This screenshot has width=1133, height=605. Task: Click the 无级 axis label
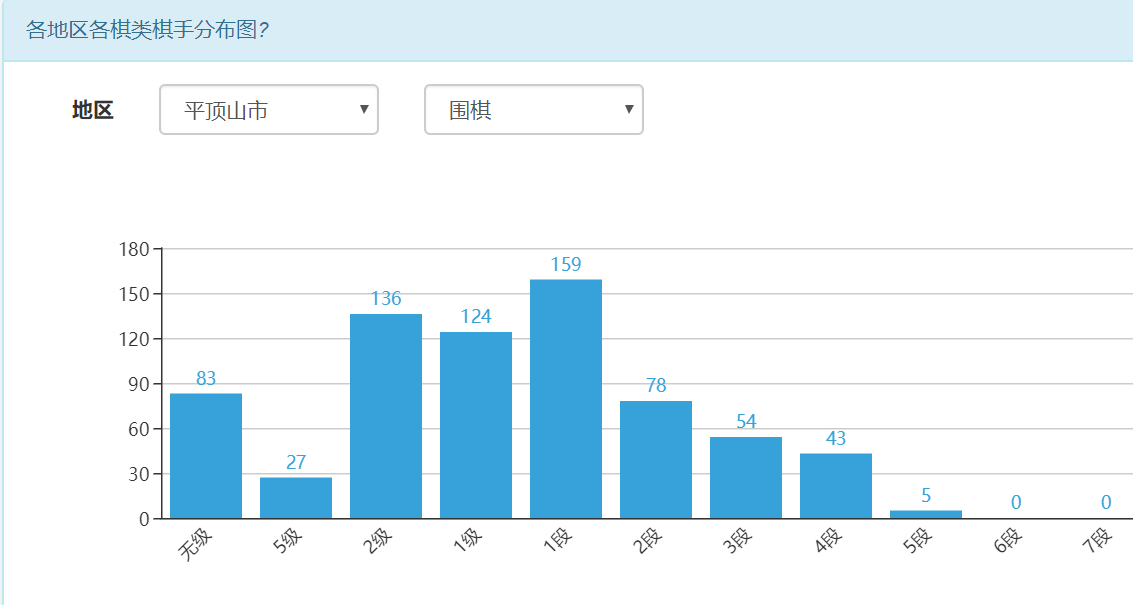pos(196,544)
